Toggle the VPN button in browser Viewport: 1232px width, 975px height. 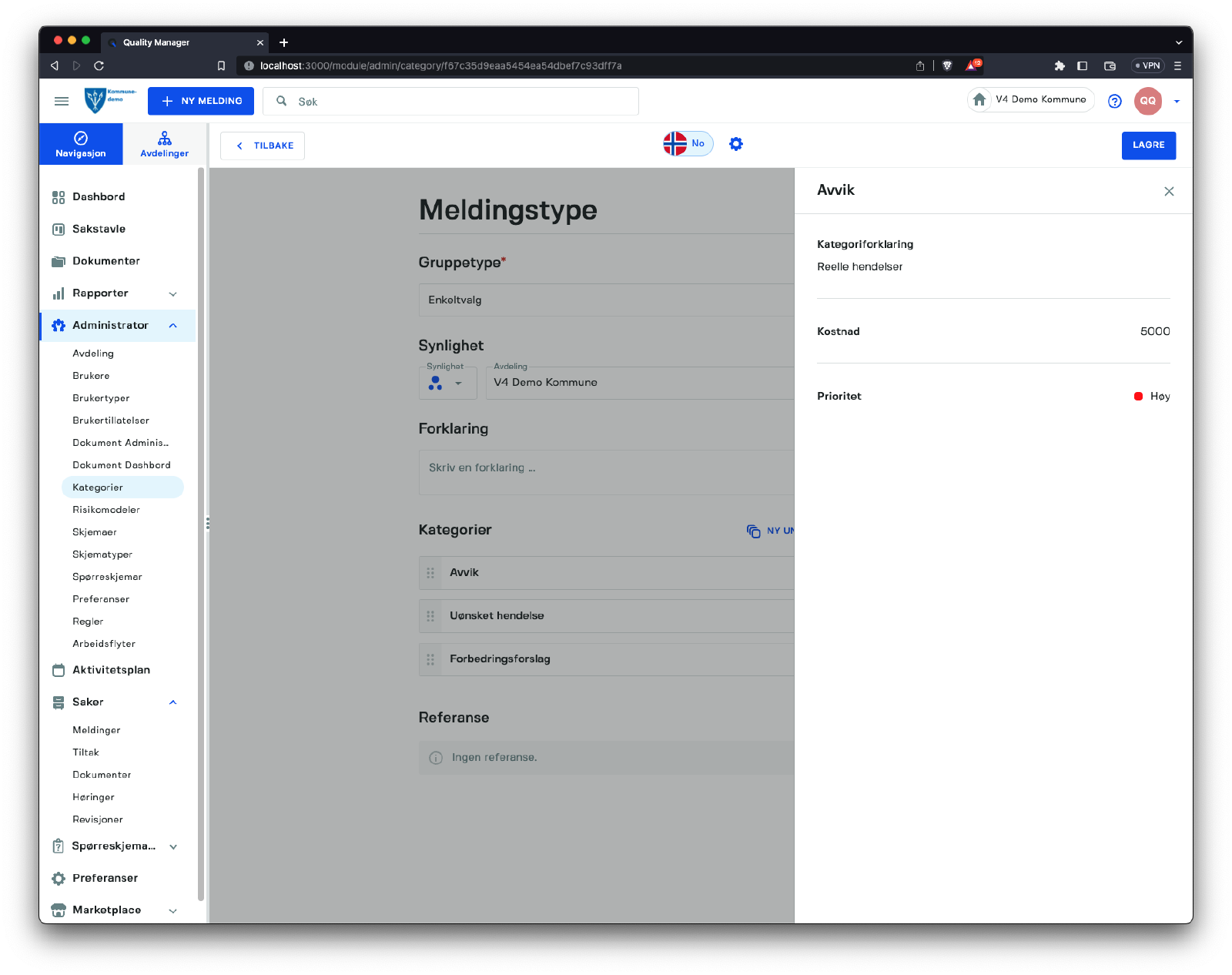tap(1147, 66)
